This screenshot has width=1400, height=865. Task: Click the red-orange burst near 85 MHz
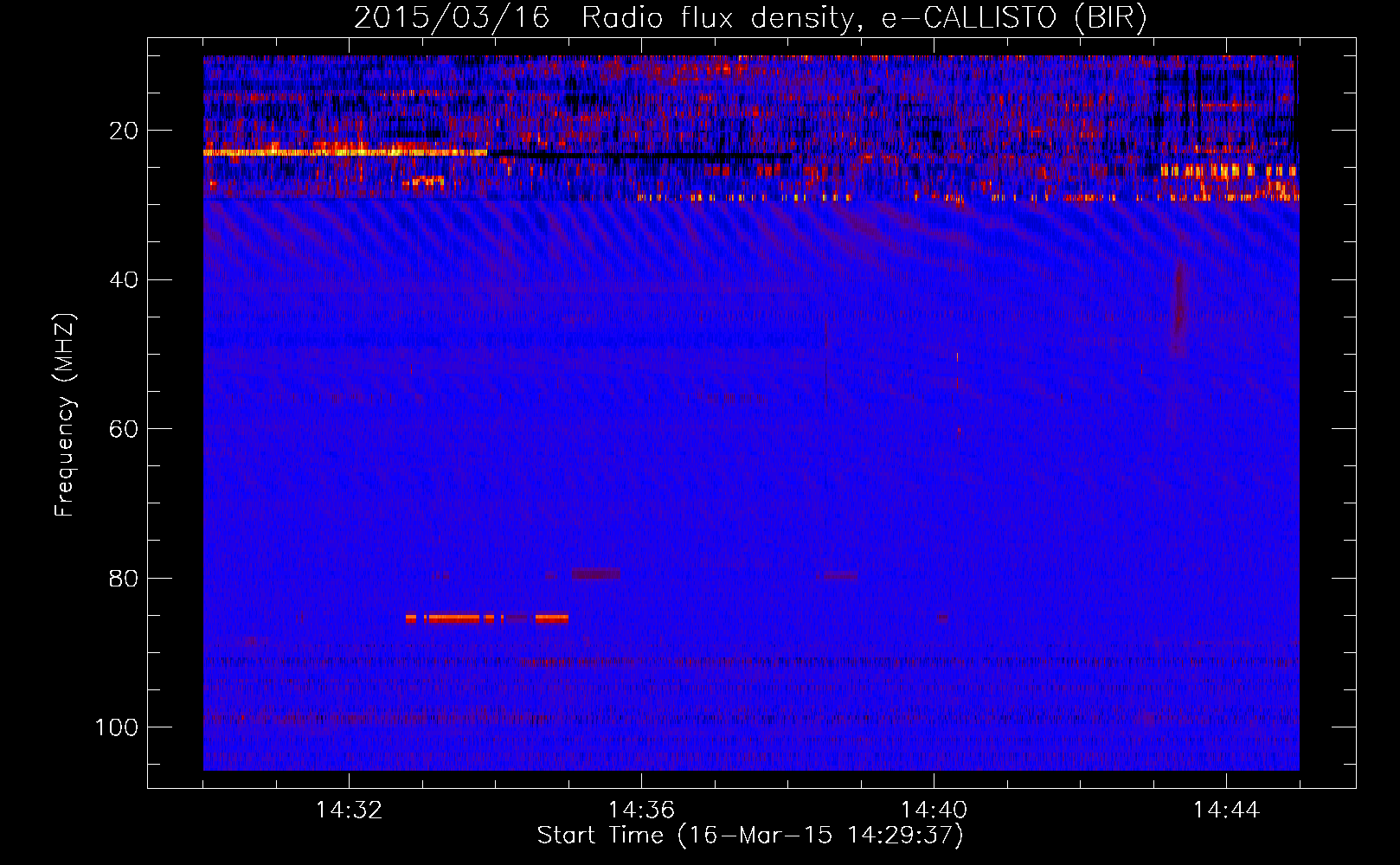[487, 618]
